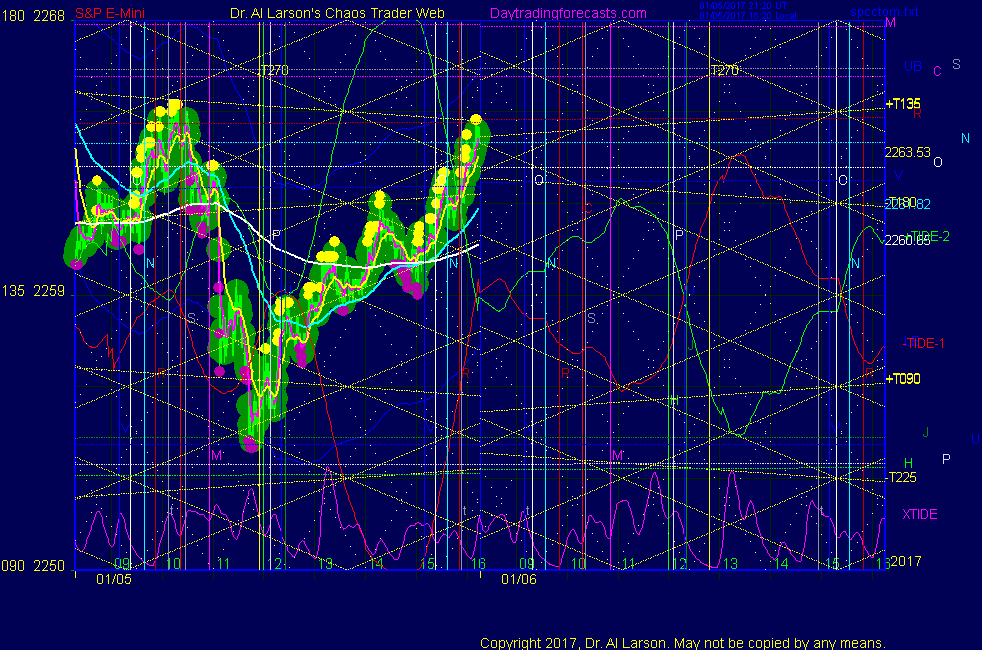Click the white P symbol in right margin

pyautogui.click(x=946, y=458)
